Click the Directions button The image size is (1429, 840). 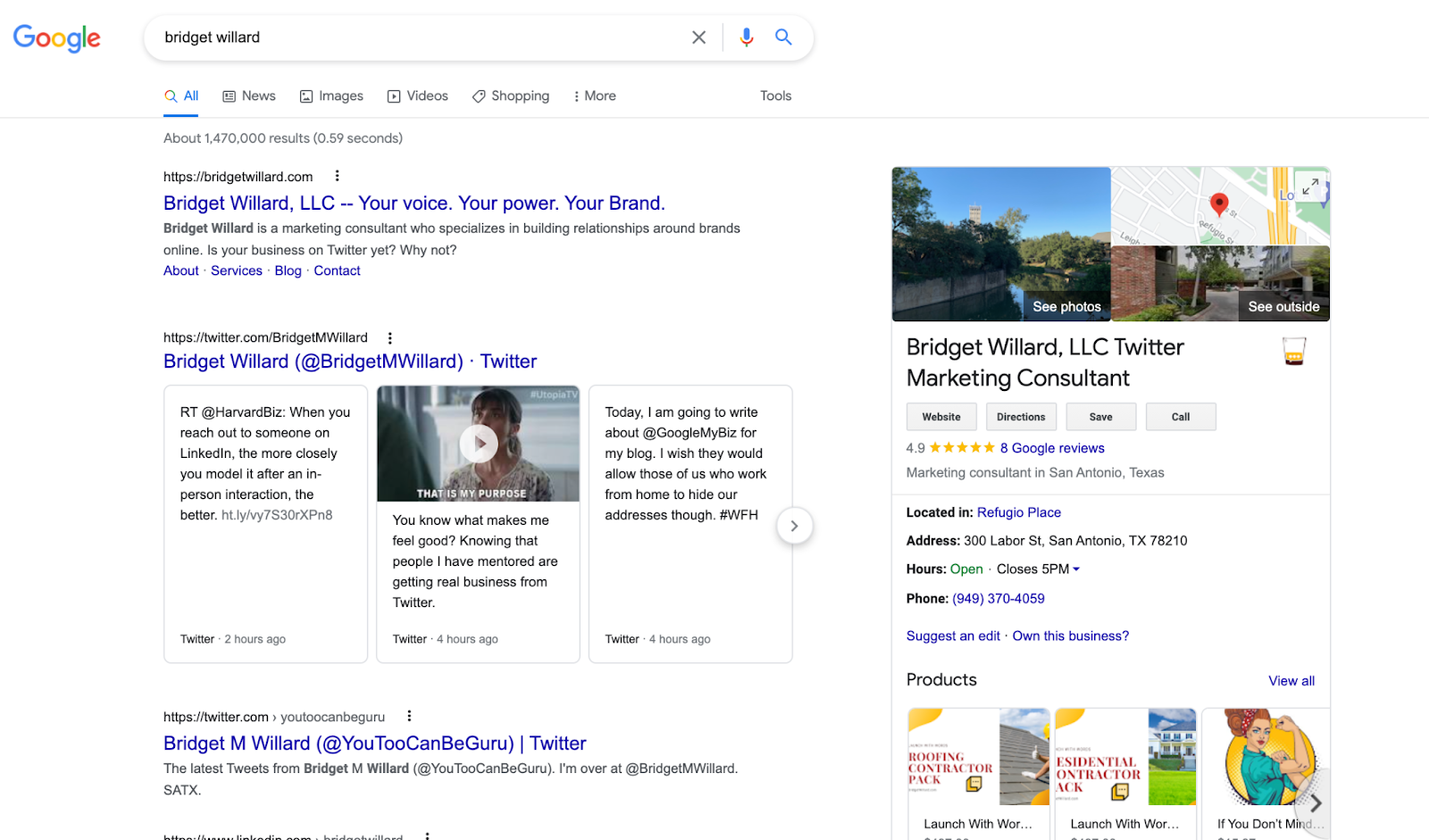point(1021,417)
